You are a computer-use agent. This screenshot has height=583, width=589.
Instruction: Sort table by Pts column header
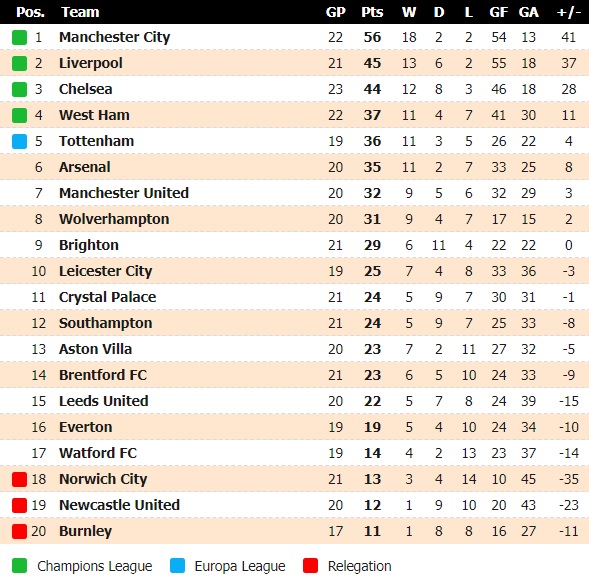click(x=372, y=12)
